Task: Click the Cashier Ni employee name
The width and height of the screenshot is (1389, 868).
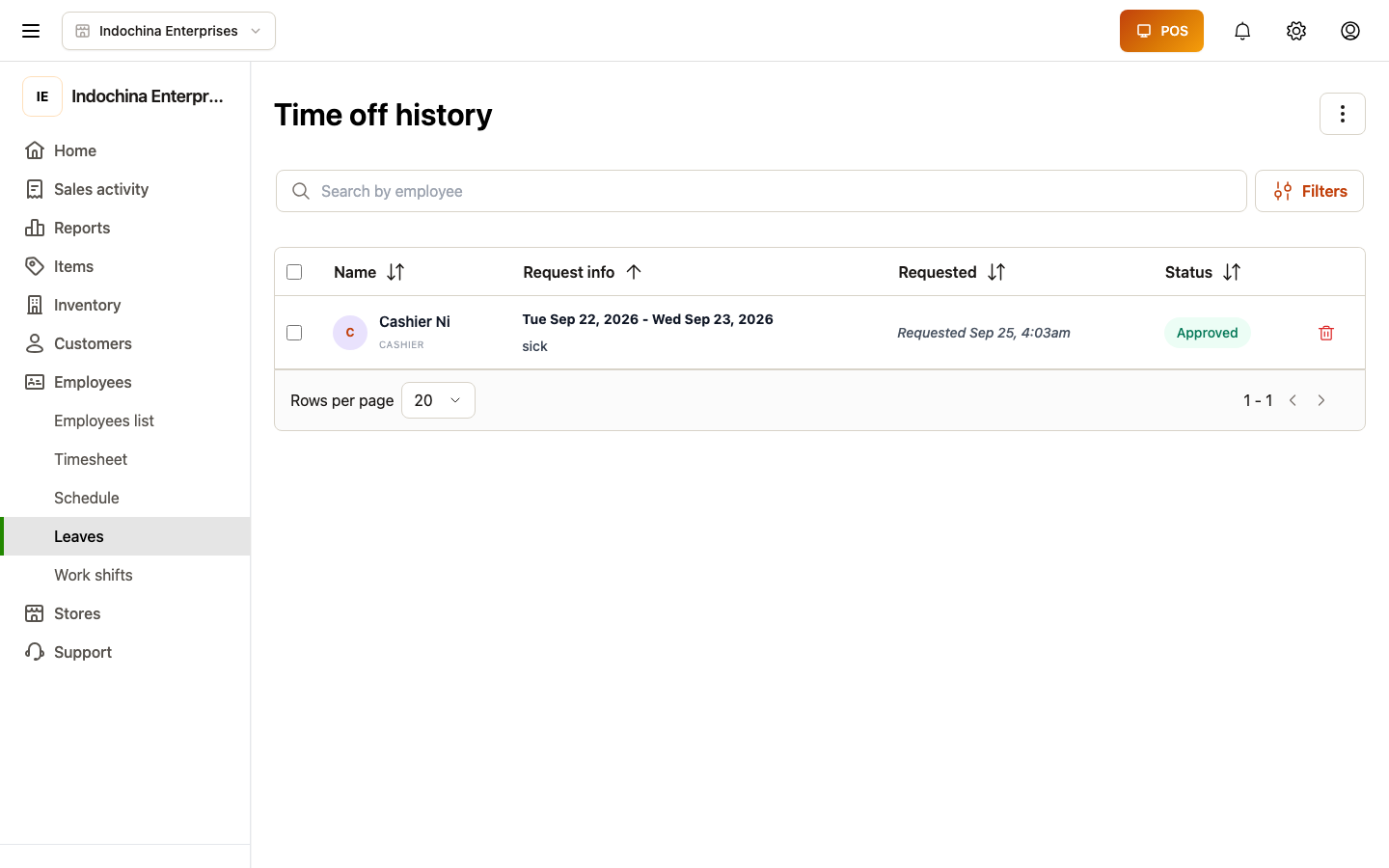Action: (415, 321)
